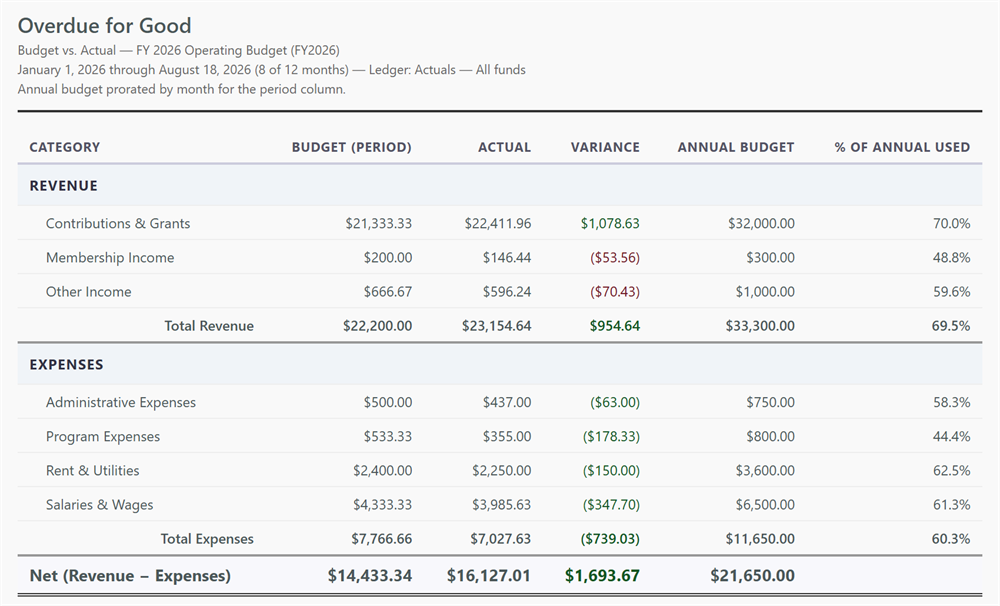Screen dimensions: 1000x606
Task: Click the REVENUE section heading
Action: pyautogui.click(x=64, y=186)
